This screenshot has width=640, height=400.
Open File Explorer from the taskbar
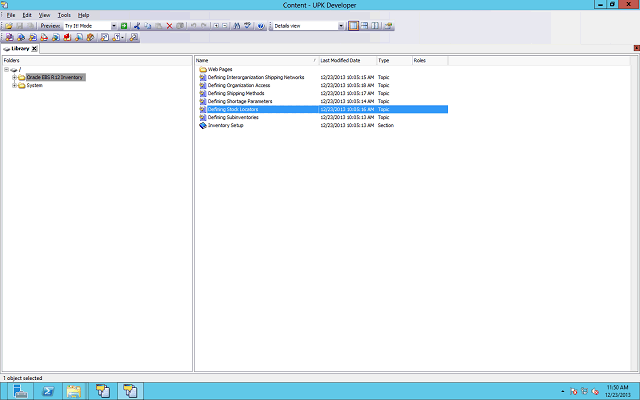[74, 388]
